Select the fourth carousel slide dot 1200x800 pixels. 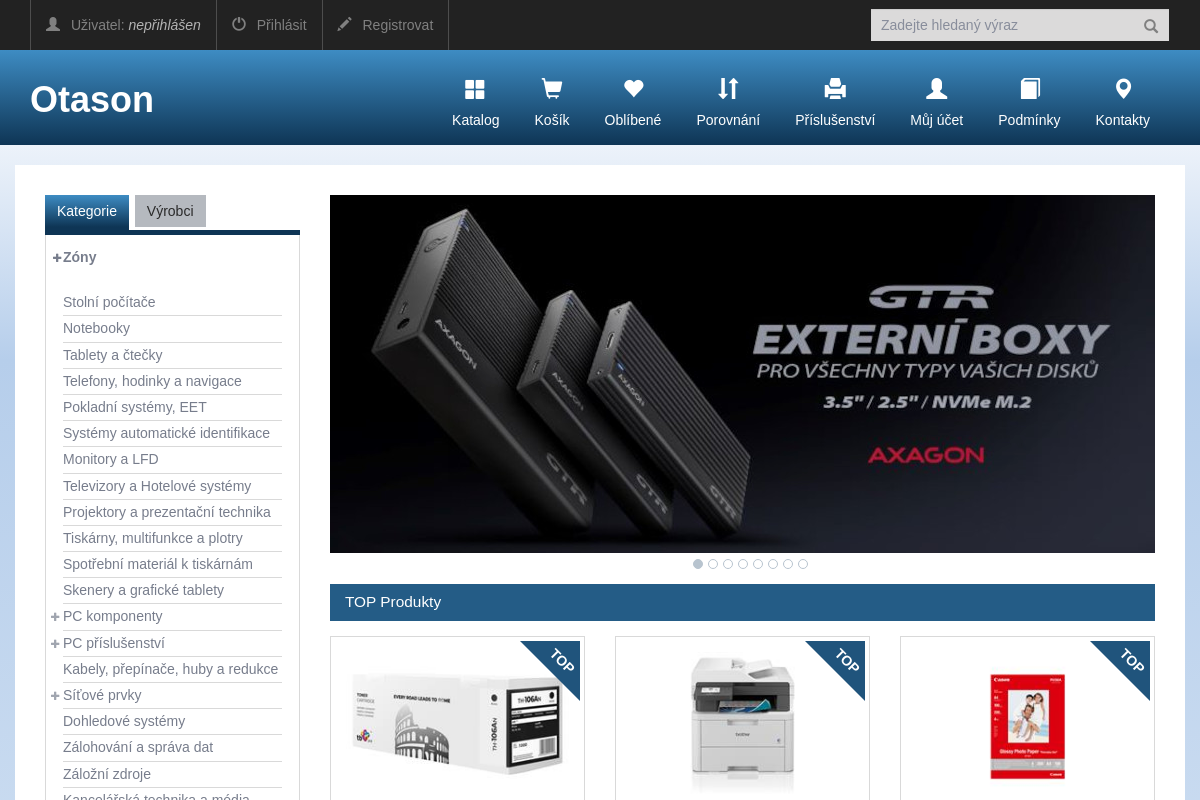[x=743, y=564]
